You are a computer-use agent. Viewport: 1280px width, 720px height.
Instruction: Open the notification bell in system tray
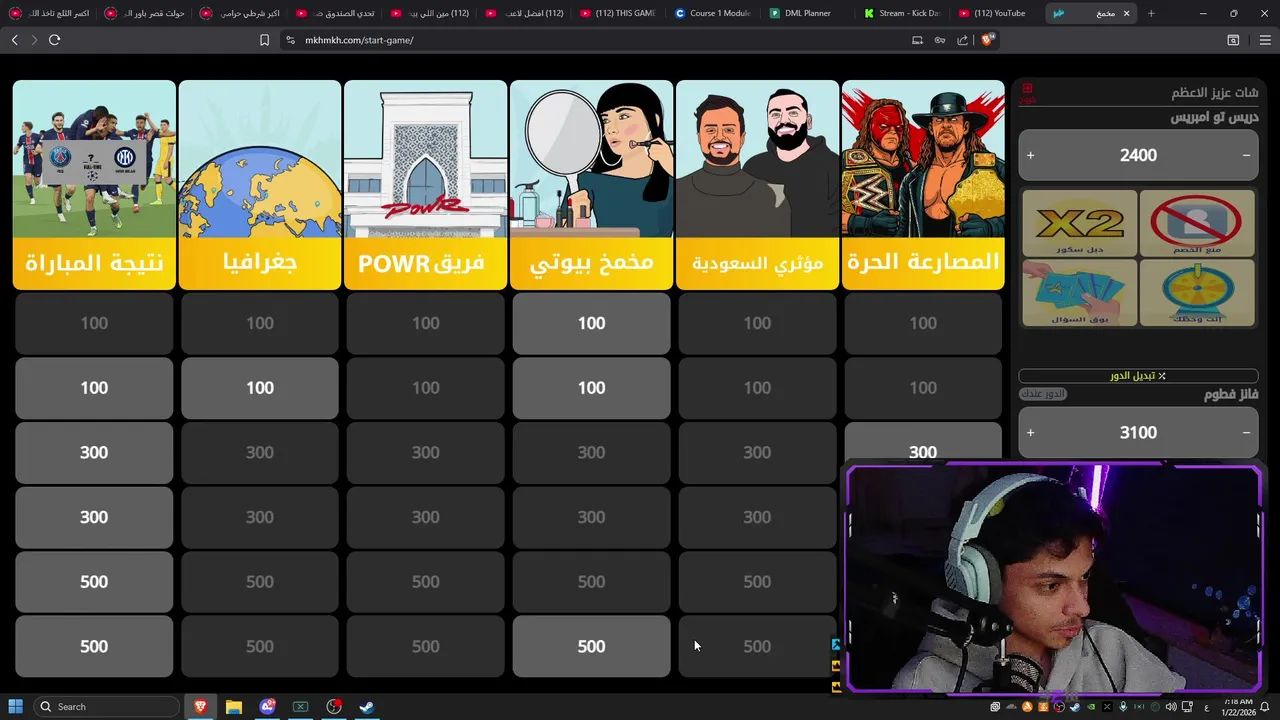tap(1265, 707)
